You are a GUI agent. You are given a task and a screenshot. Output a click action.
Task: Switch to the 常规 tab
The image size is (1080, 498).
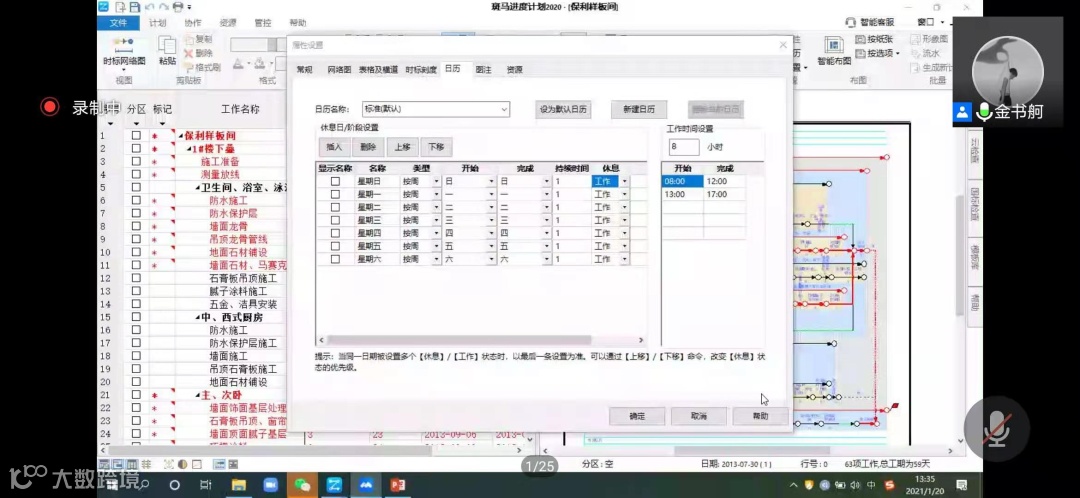(x=304, y=70)
